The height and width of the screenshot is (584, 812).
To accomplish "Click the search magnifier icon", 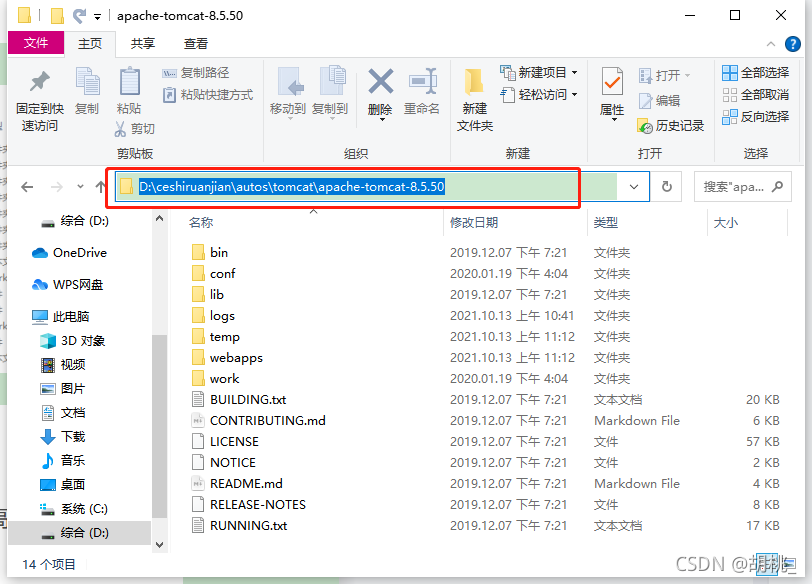I will tap(777, 186).
